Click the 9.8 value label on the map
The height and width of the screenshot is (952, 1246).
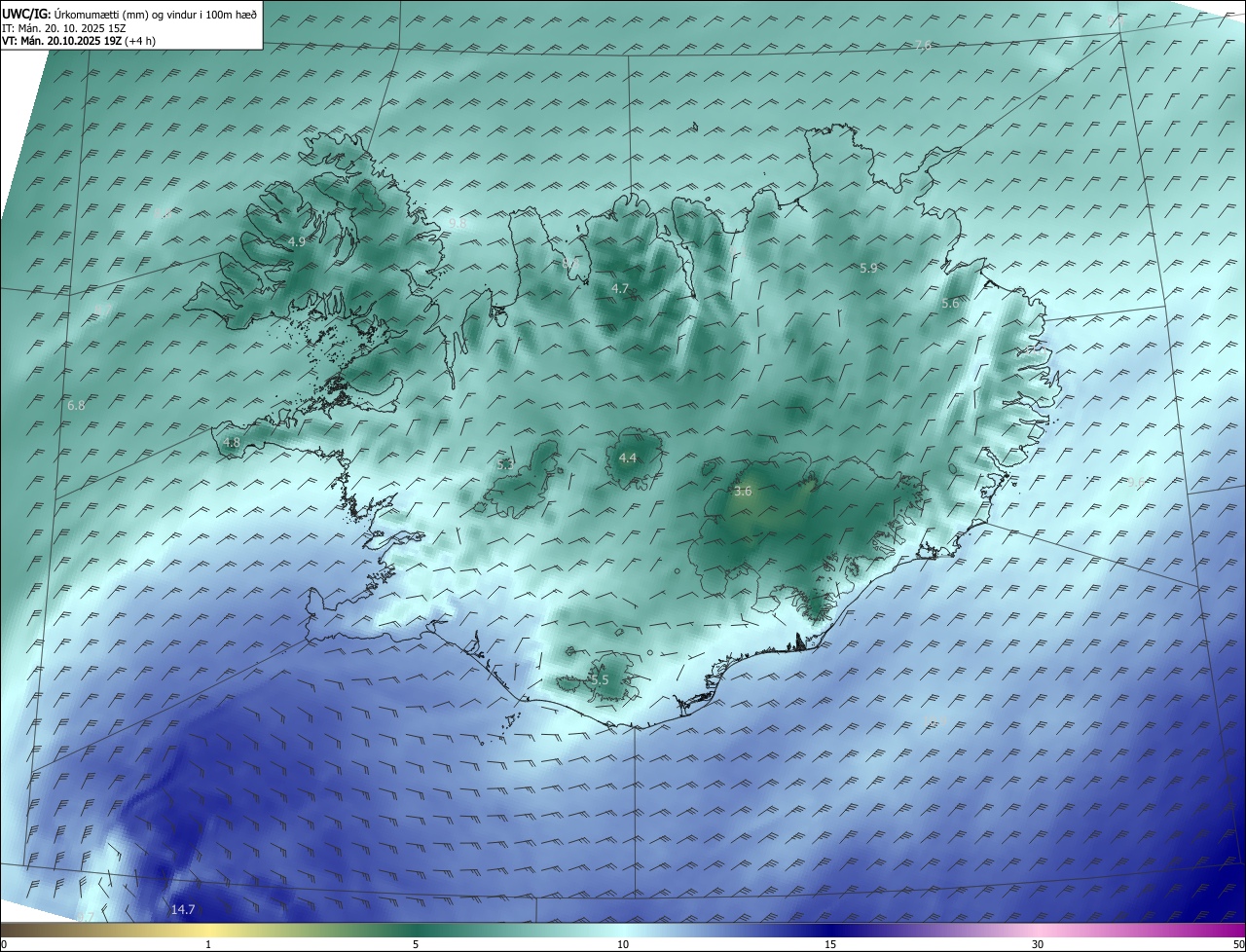coord(458,223)
